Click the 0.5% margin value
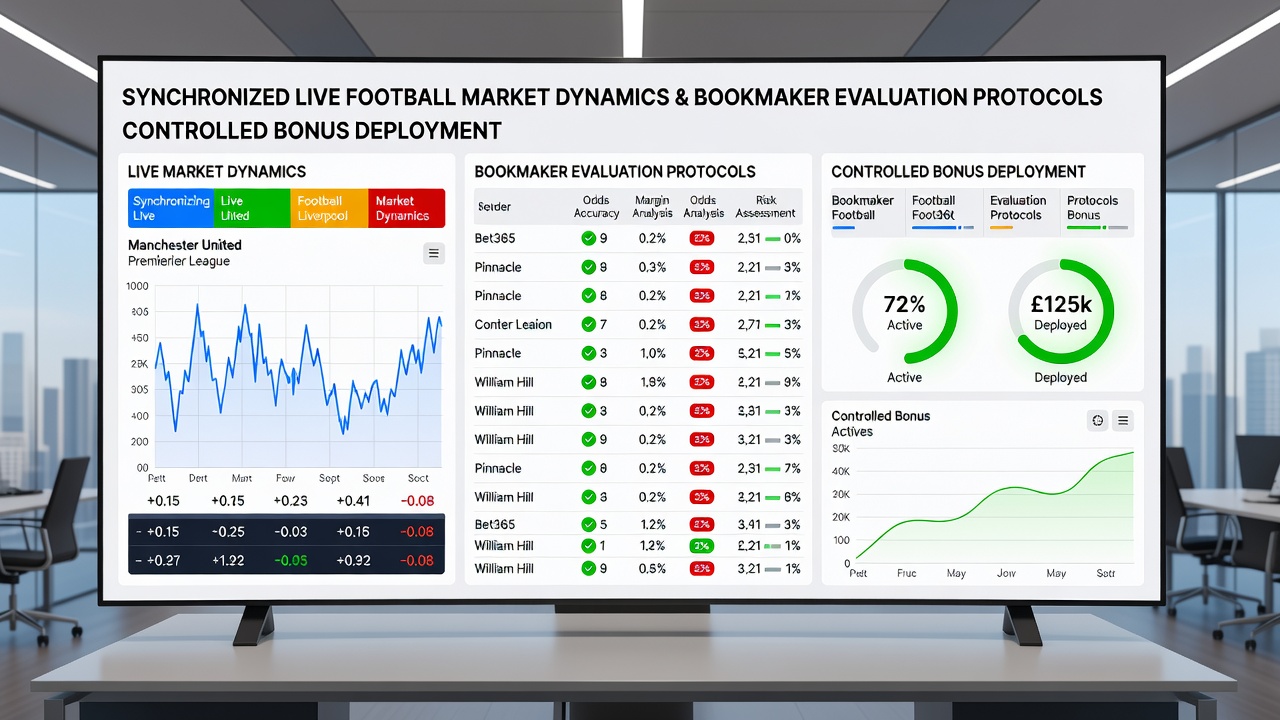Screen dimensions: 1280x720 tap(652, 568)
